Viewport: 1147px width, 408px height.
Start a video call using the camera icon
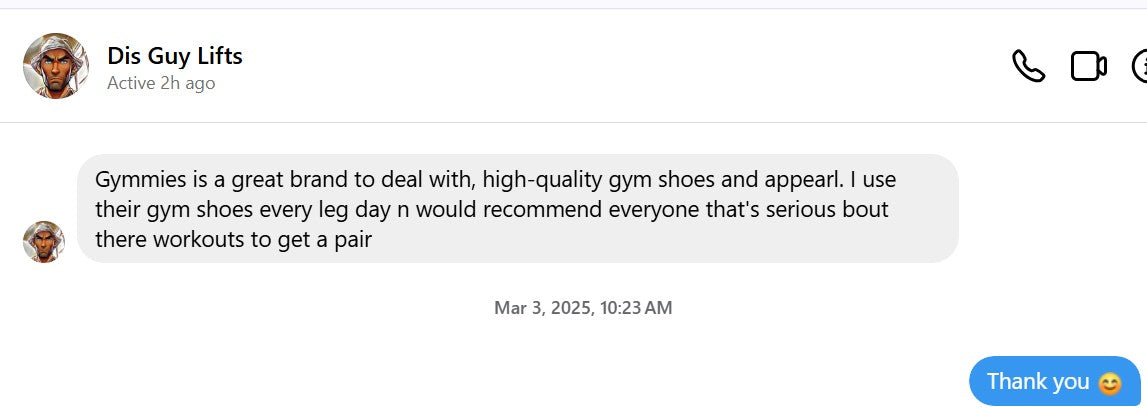[x=1088, y=66]
